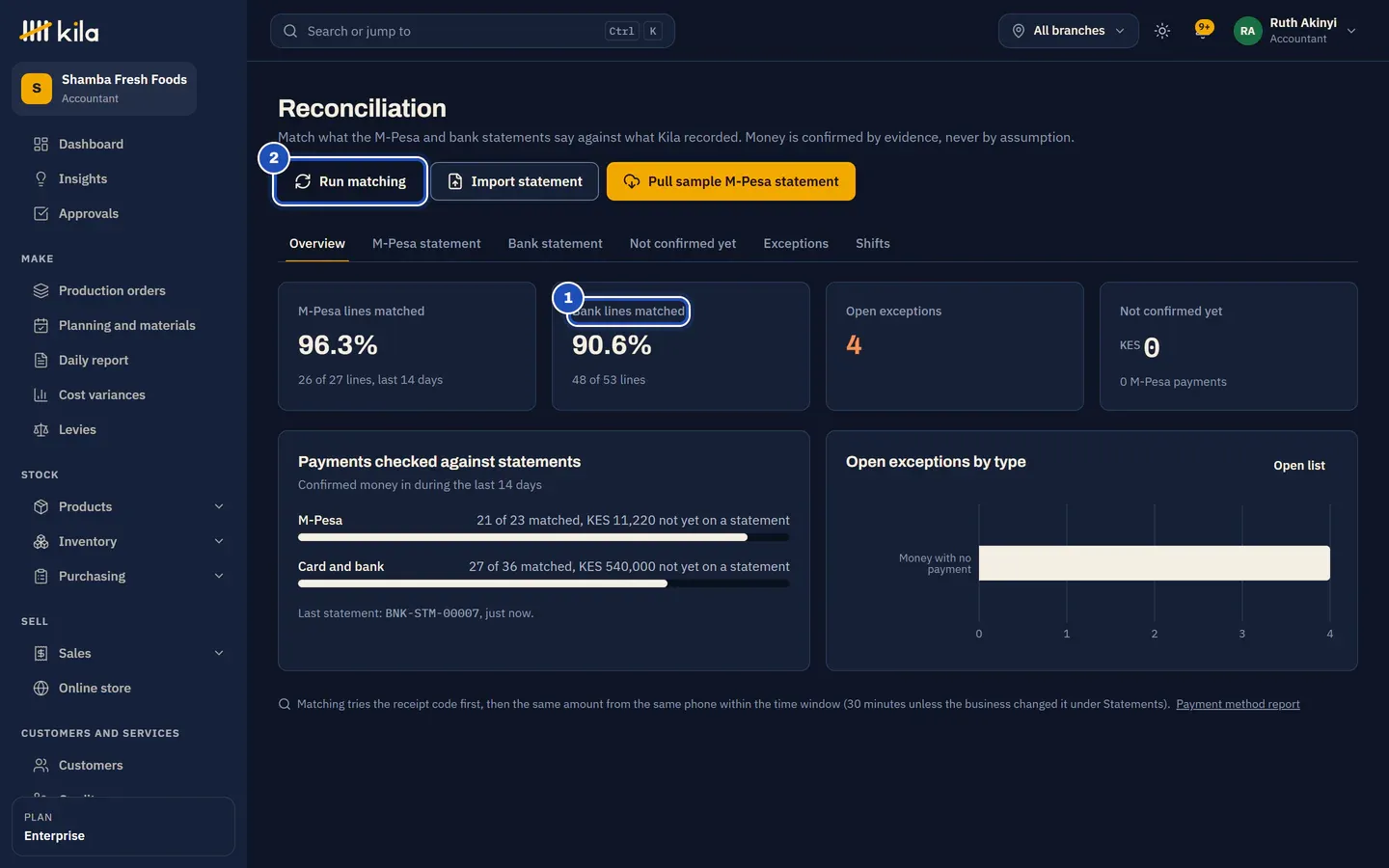Image resolution: width=1389 pixels, height=868 pixels.
Task: Open the Levies page
Action: 123,429
